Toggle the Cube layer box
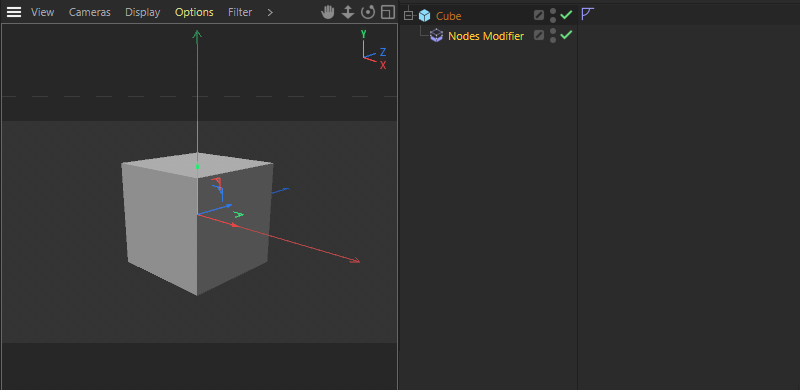This screenshot has width=800, height=390. (539, 15)
